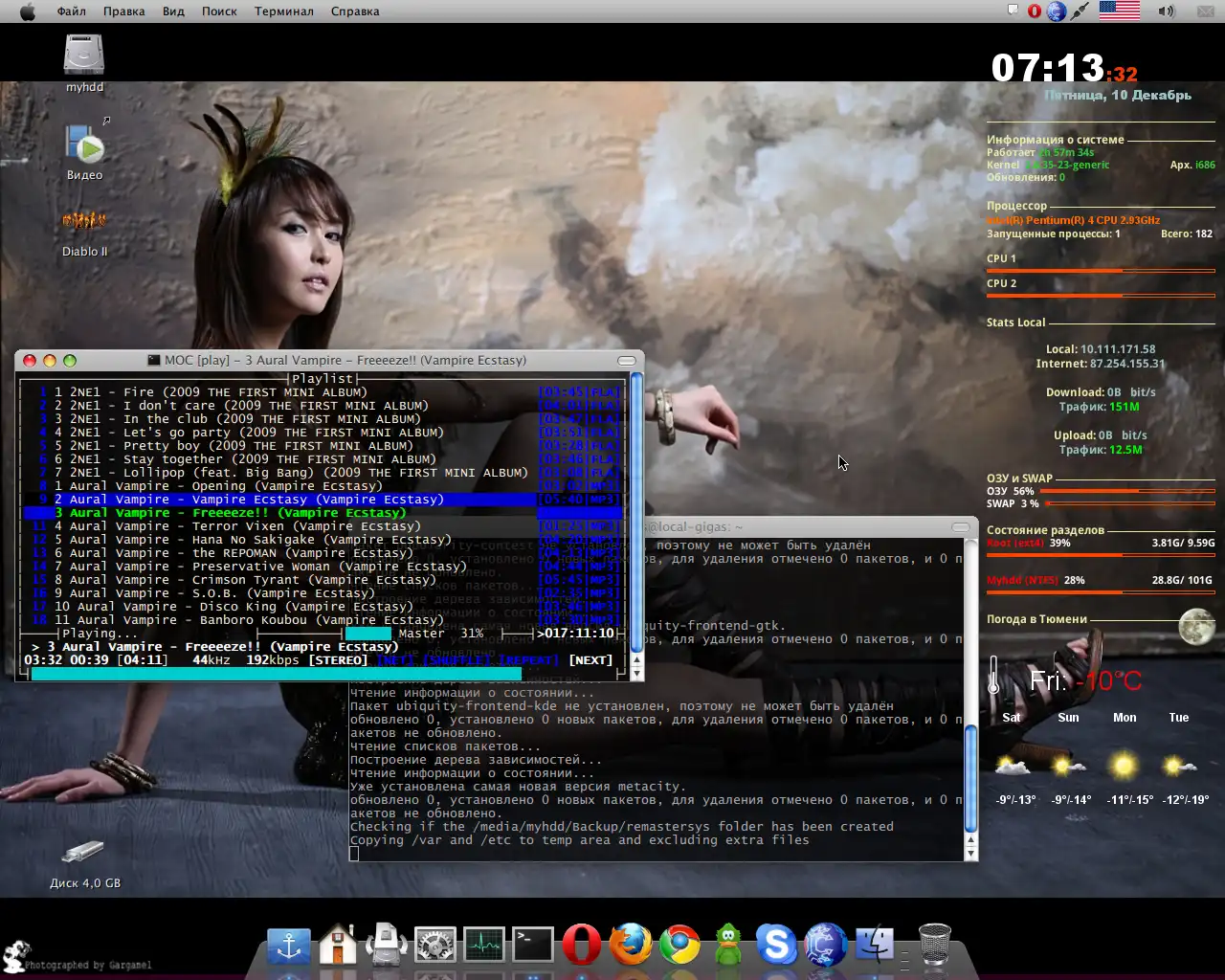Open the home folder dock icon
Screen dimensions: 1225x980
(x=338, y=946)
